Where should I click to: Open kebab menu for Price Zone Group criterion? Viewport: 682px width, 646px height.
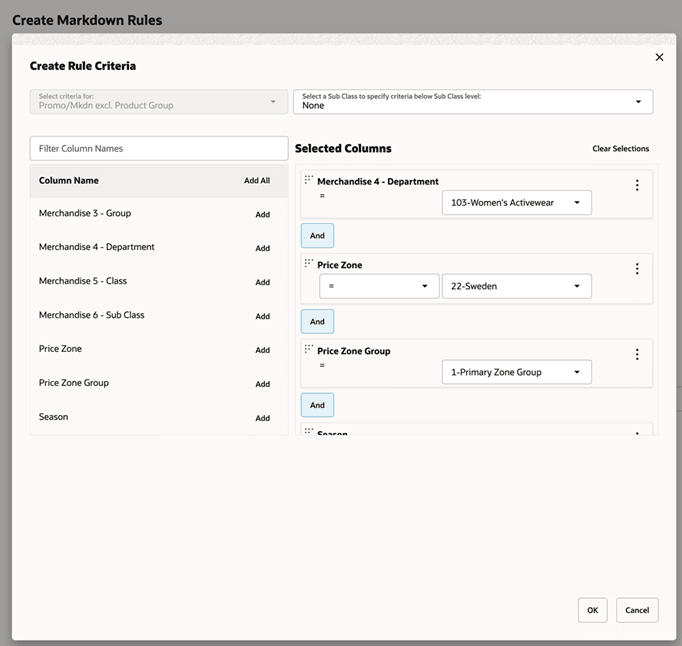click(637, 355)
